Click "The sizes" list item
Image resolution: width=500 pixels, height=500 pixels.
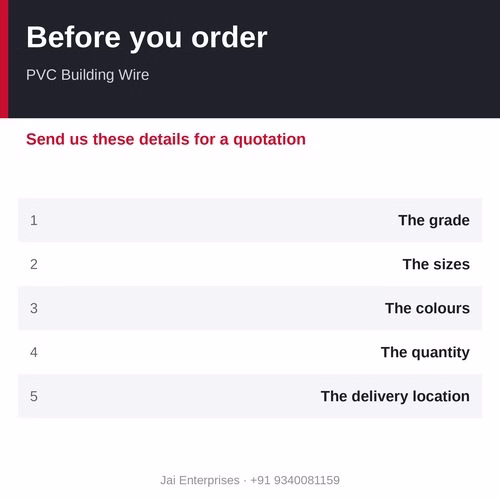pos(436,264)
